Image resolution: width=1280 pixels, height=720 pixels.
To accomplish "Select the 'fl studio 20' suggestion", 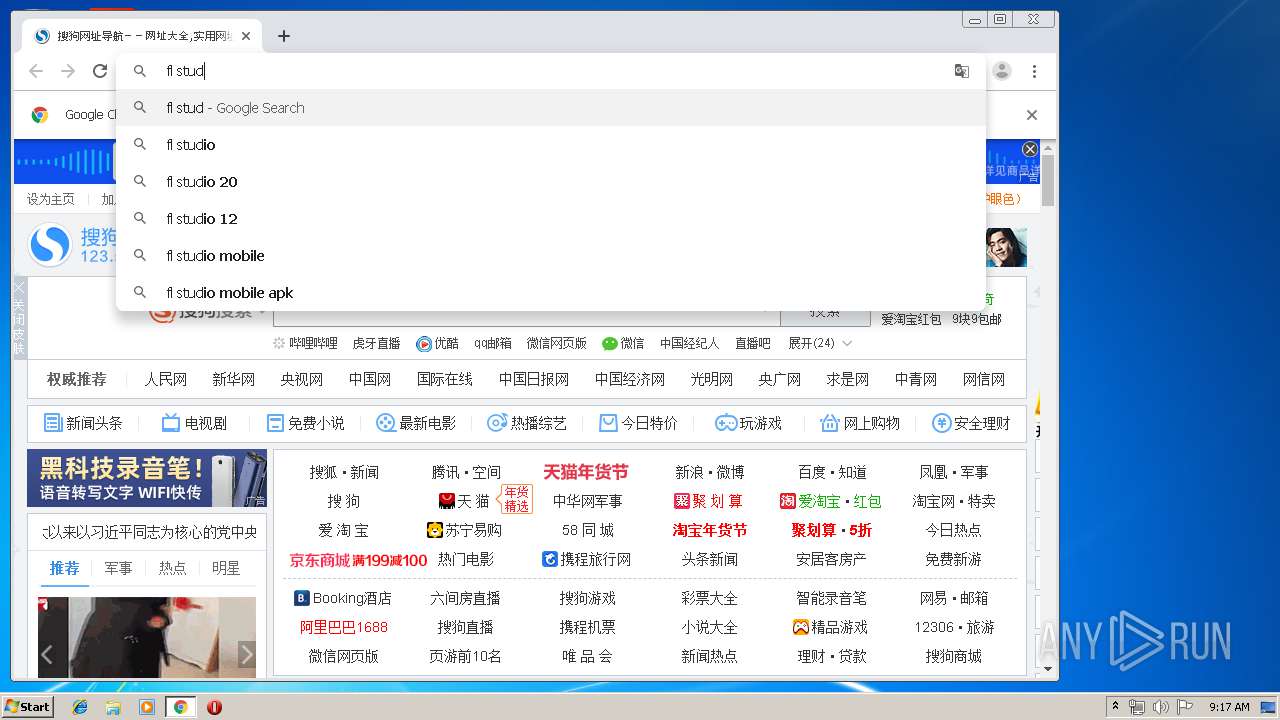I will (551, 182).
